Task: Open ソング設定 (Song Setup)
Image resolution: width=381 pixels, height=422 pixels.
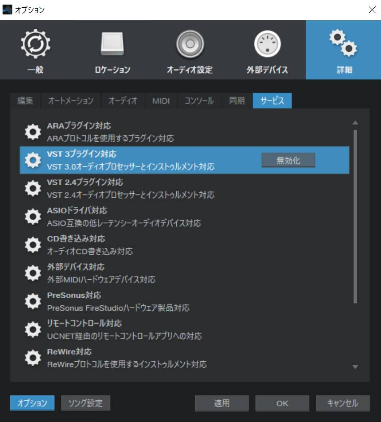Action: coord(85,403)
